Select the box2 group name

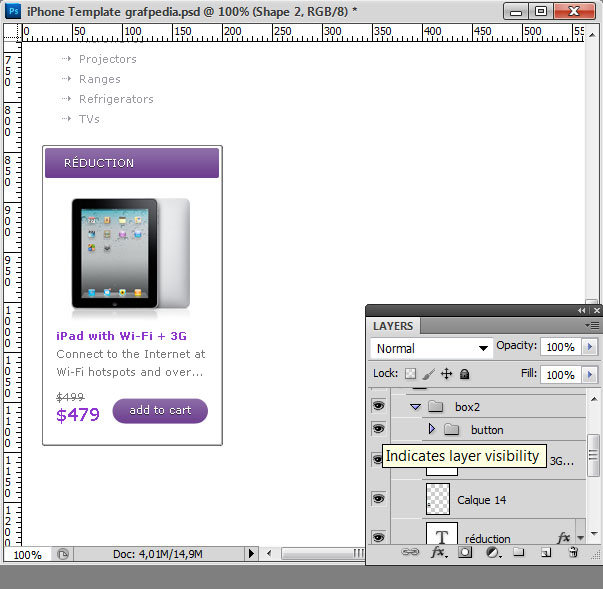467,407
